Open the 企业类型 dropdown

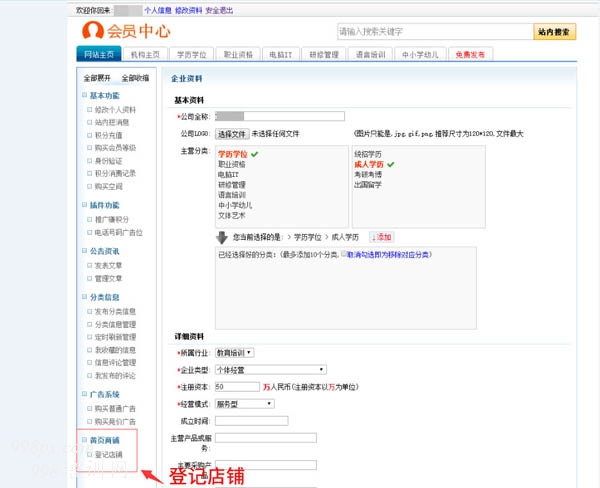[x=270, y=369]
